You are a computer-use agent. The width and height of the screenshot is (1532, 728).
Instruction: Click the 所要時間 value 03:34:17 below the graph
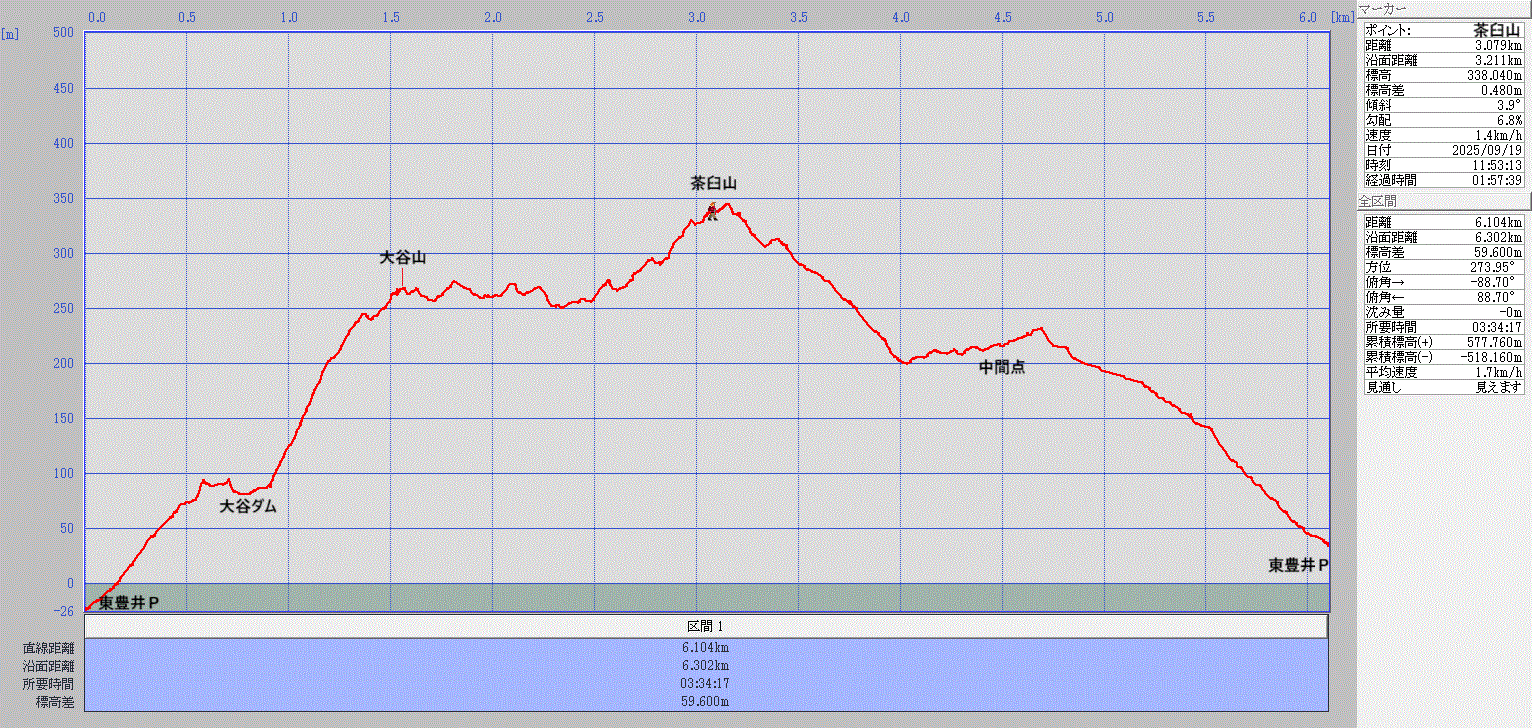(706, 683)
